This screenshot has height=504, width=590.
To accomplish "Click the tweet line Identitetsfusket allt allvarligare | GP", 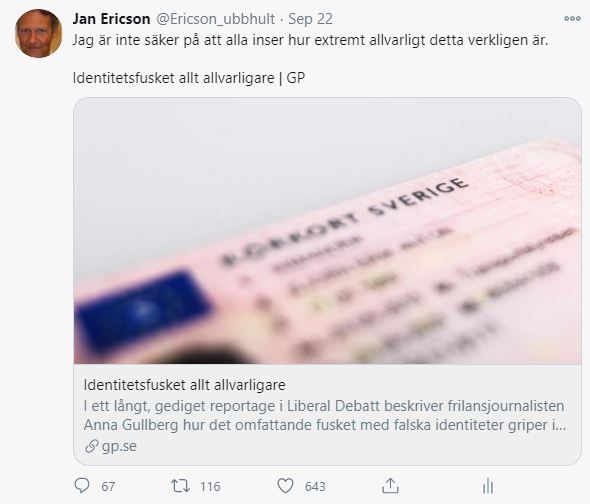I will [x=189, y=78].
